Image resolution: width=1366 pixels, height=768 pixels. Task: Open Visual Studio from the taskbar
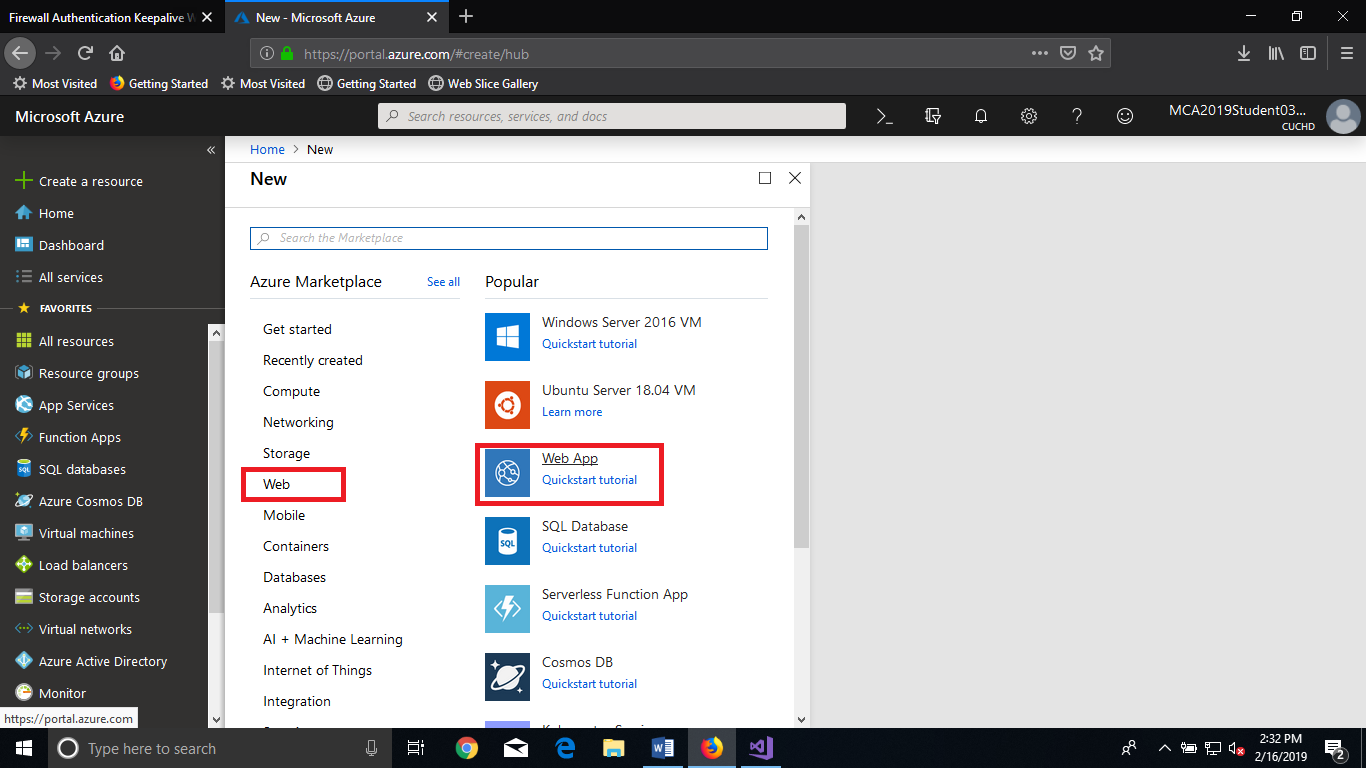point(760,748)
